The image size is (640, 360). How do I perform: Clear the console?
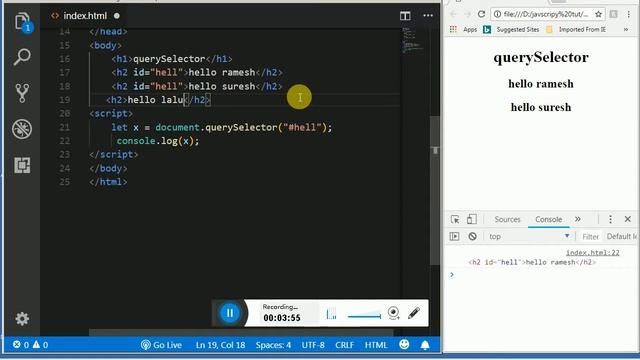pyautogui.click(x=472, y=236)
